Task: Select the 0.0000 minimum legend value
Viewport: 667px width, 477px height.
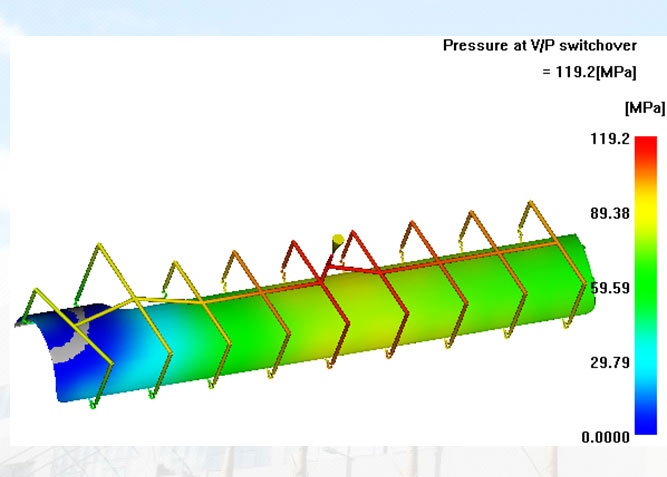Action: pyautogui.click(x=606, y=437)
